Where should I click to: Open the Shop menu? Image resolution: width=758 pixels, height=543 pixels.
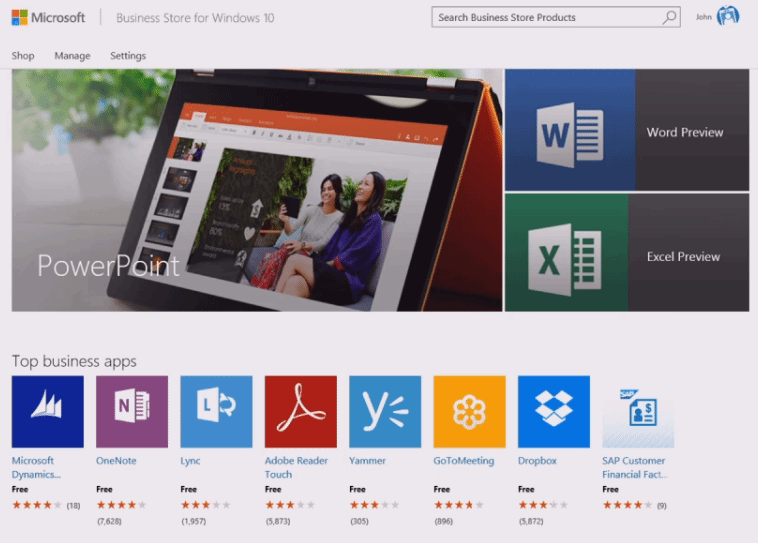point(23,56)
